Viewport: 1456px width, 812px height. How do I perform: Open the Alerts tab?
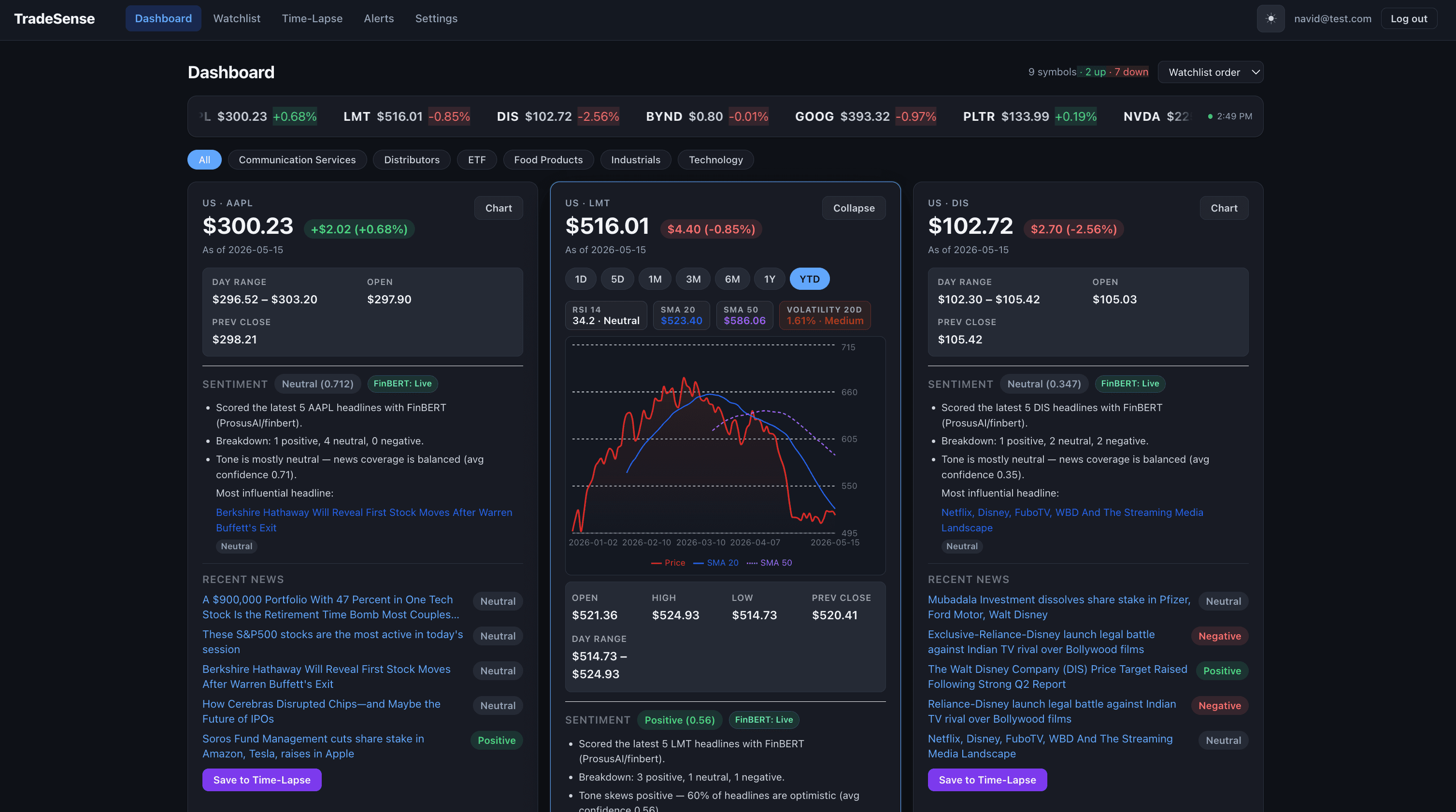click(x=379, y=19)
